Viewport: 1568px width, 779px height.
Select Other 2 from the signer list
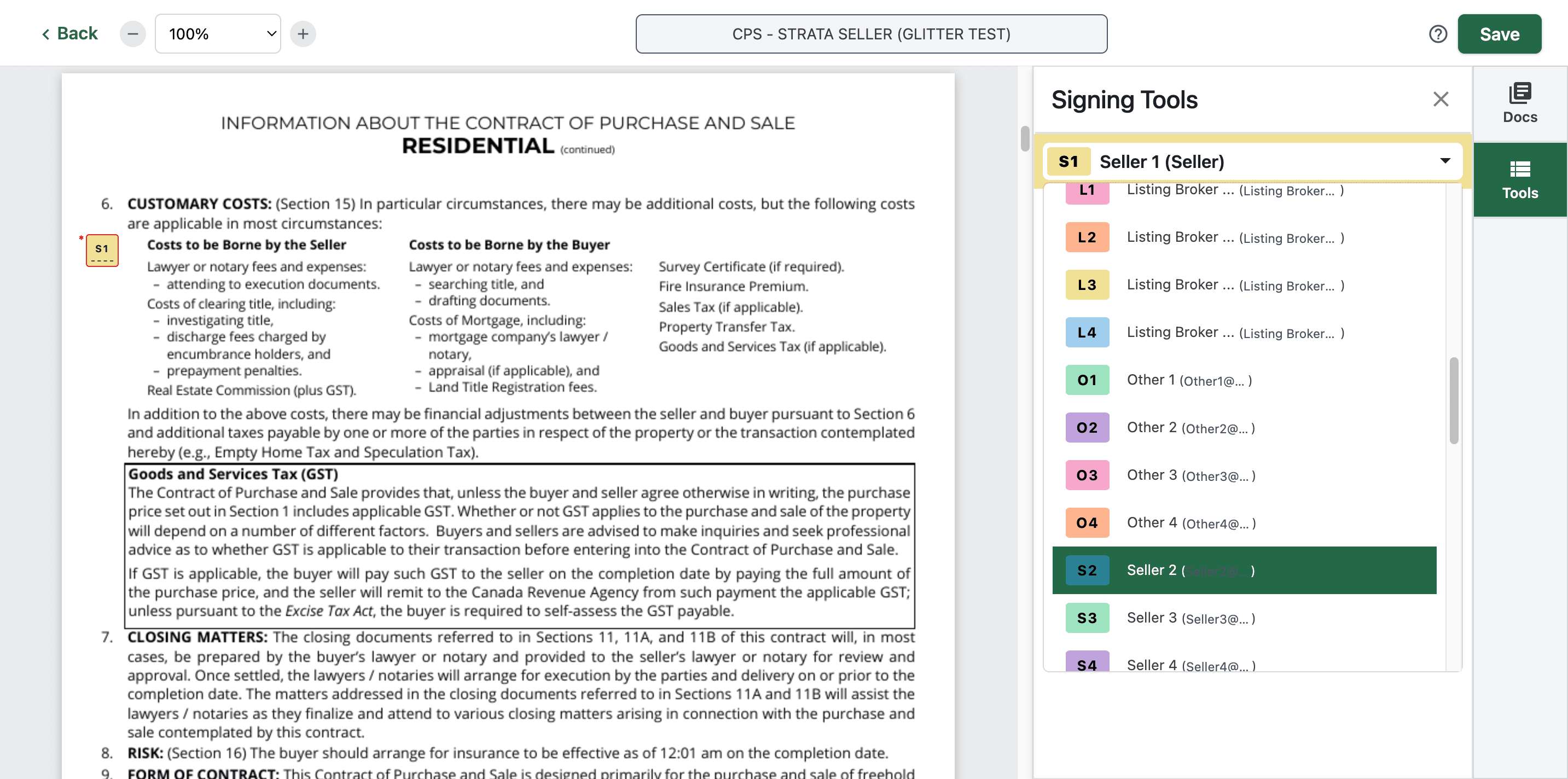click(1244, 428)
